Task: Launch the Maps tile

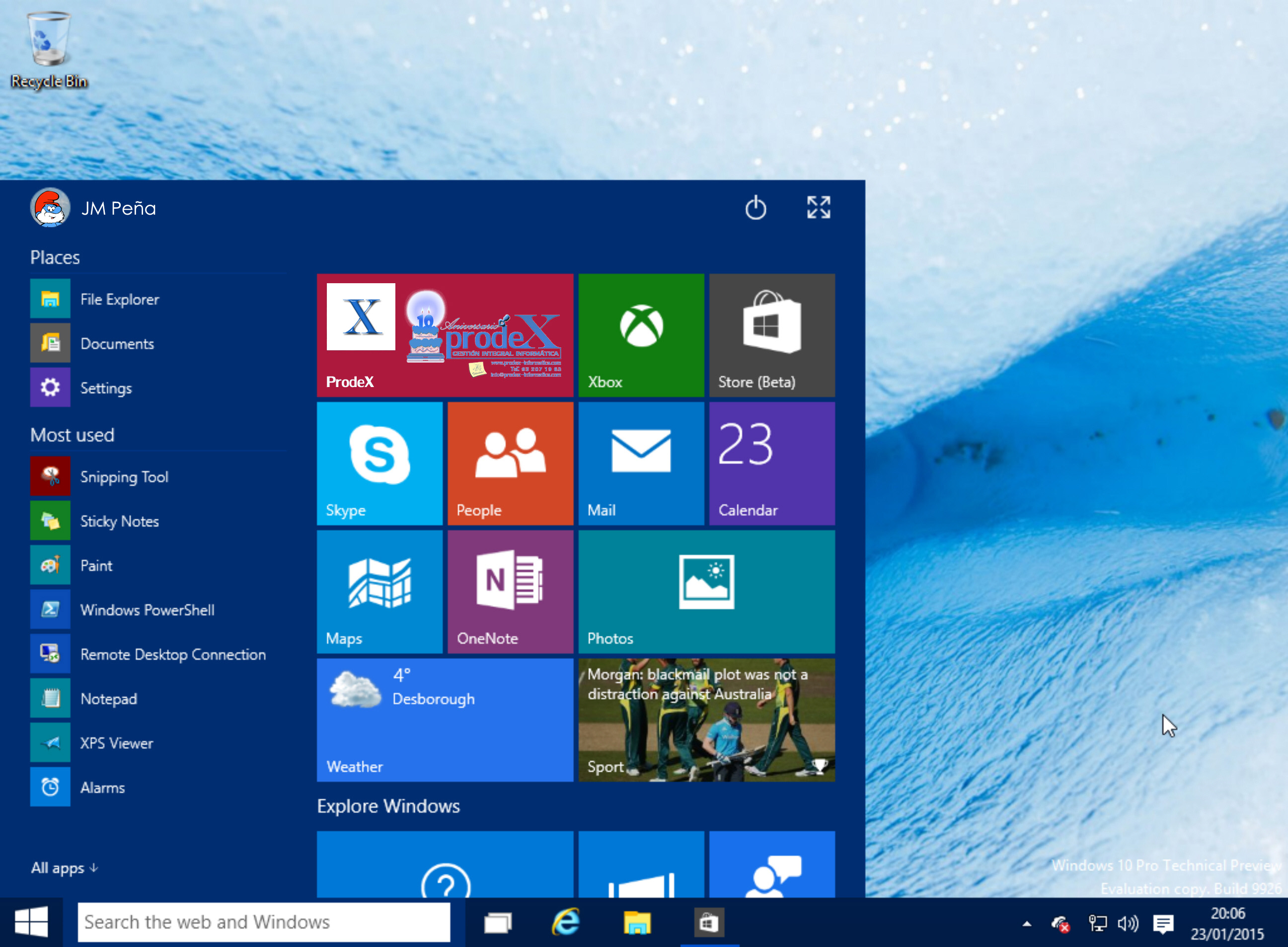Action: (379, 592)
